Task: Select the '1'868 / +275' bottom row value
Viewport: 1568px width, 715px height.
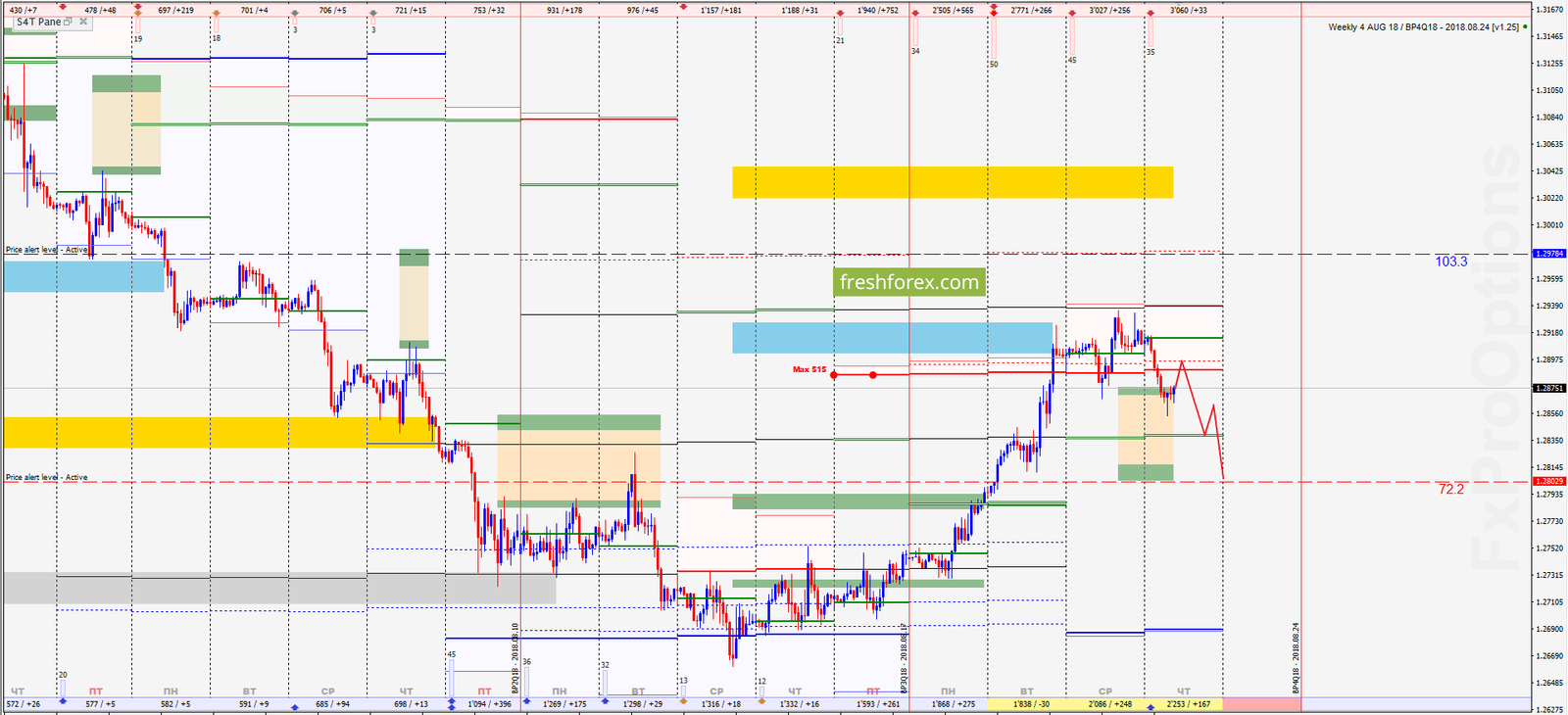Action: [x=954, y=704]
